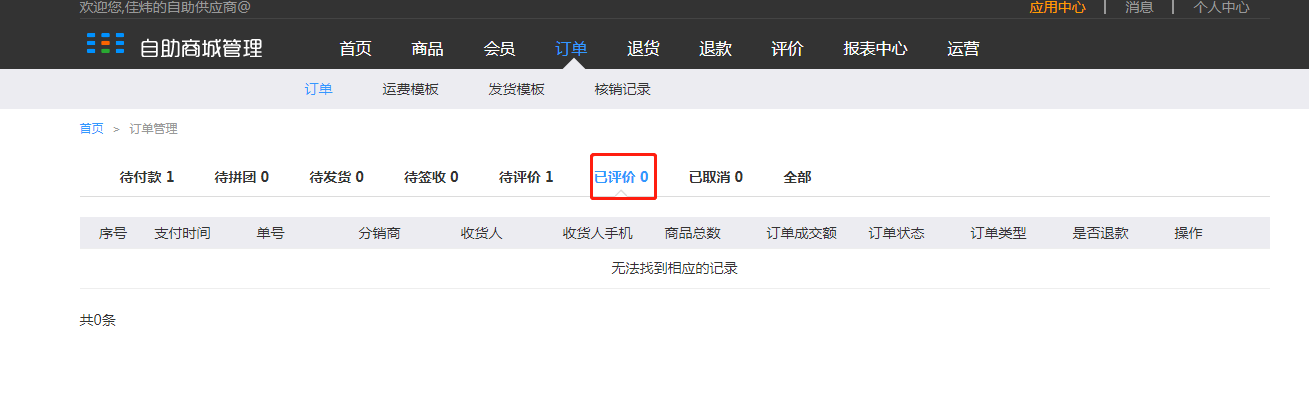Switch to the 待付款 1 tab
The height and width of the screenshot is (412, 1309).
[x=147, y=177]
